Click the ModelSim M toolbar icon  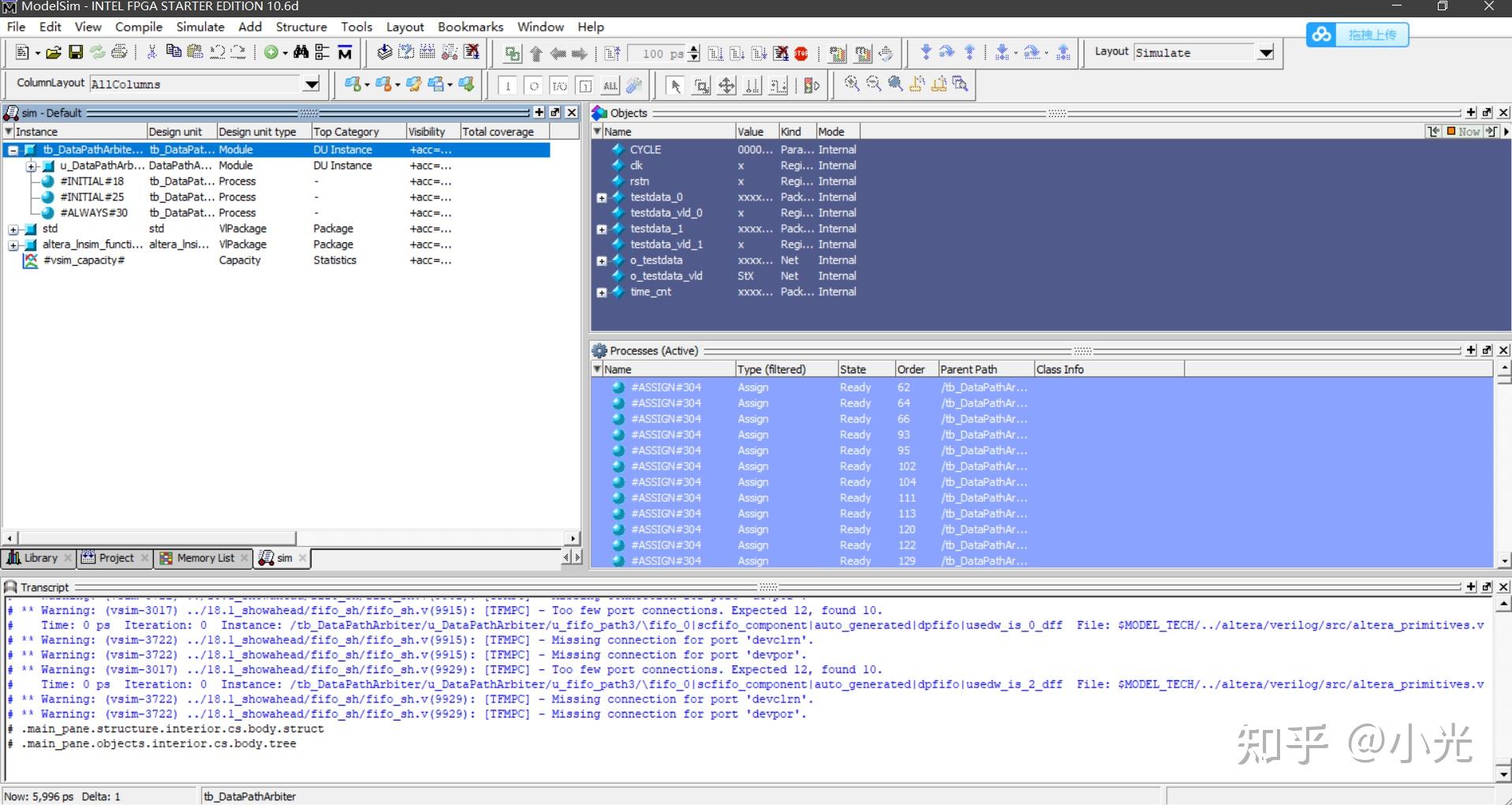click(345, 53)
